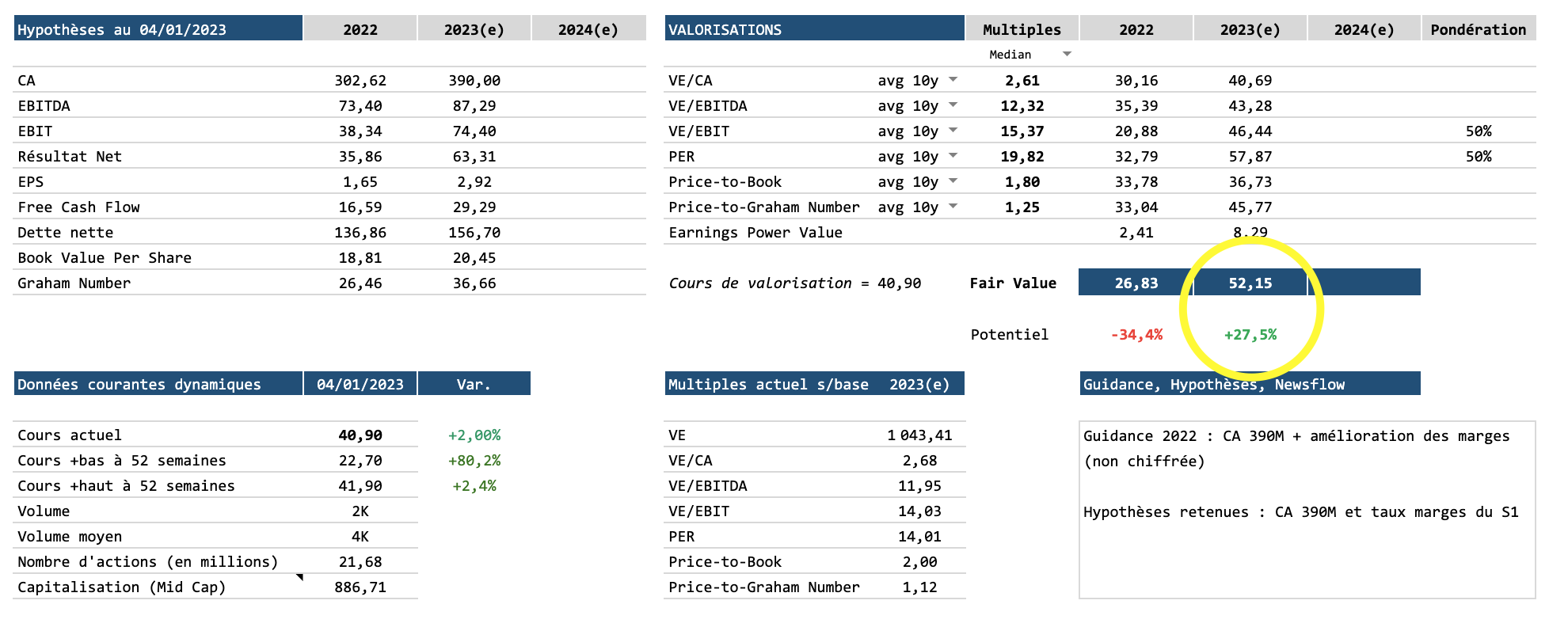Click the comment marker beside Capitalisation (Mid Cap)
1568x627 pixels.
click(x=300, y=577)
